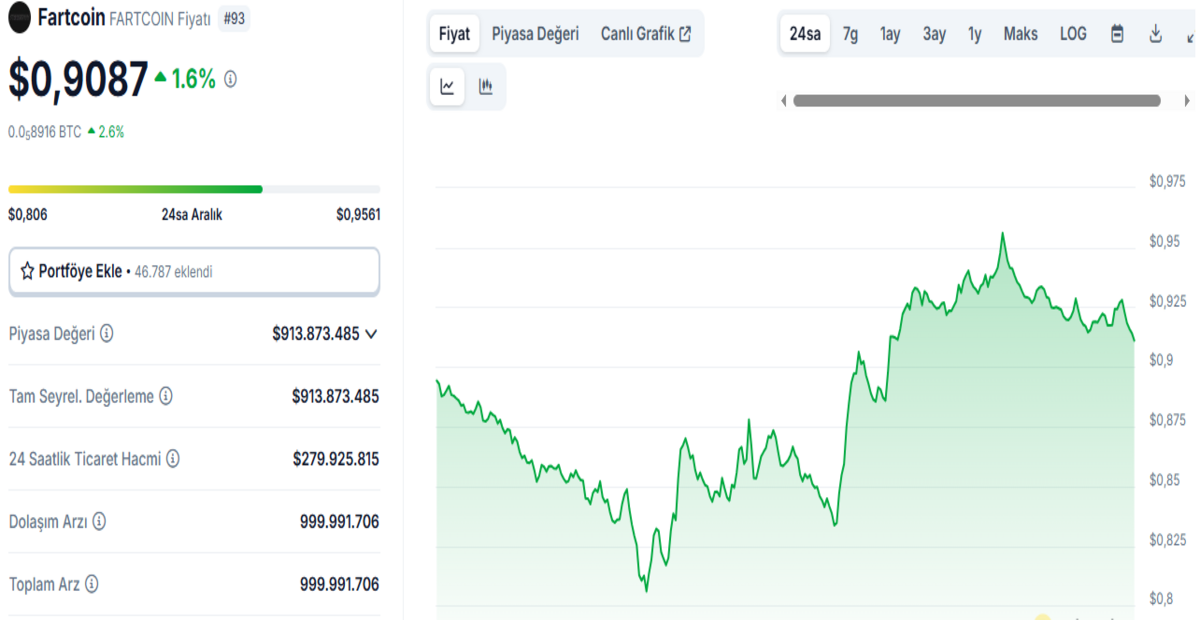Viewport: 1200px width, 620px height.
Task: Click the info icon next to 1.6% change
Action: click(231, 79)
